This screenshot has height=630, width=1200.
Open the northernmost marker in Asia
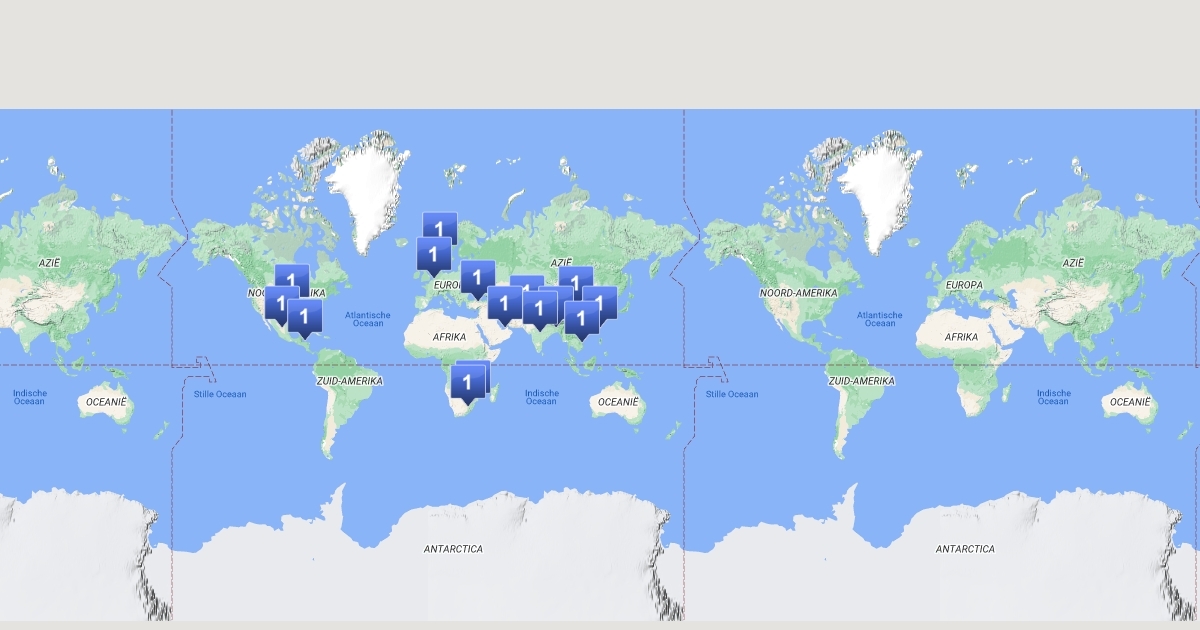(575, 280)
